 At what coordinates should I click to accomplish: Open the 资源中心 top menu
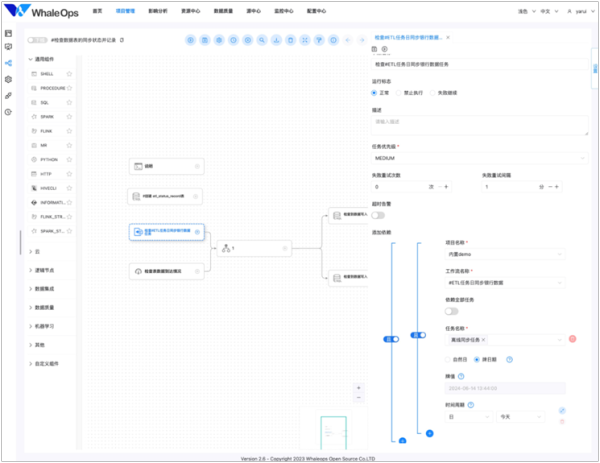(x=189, y=9)
